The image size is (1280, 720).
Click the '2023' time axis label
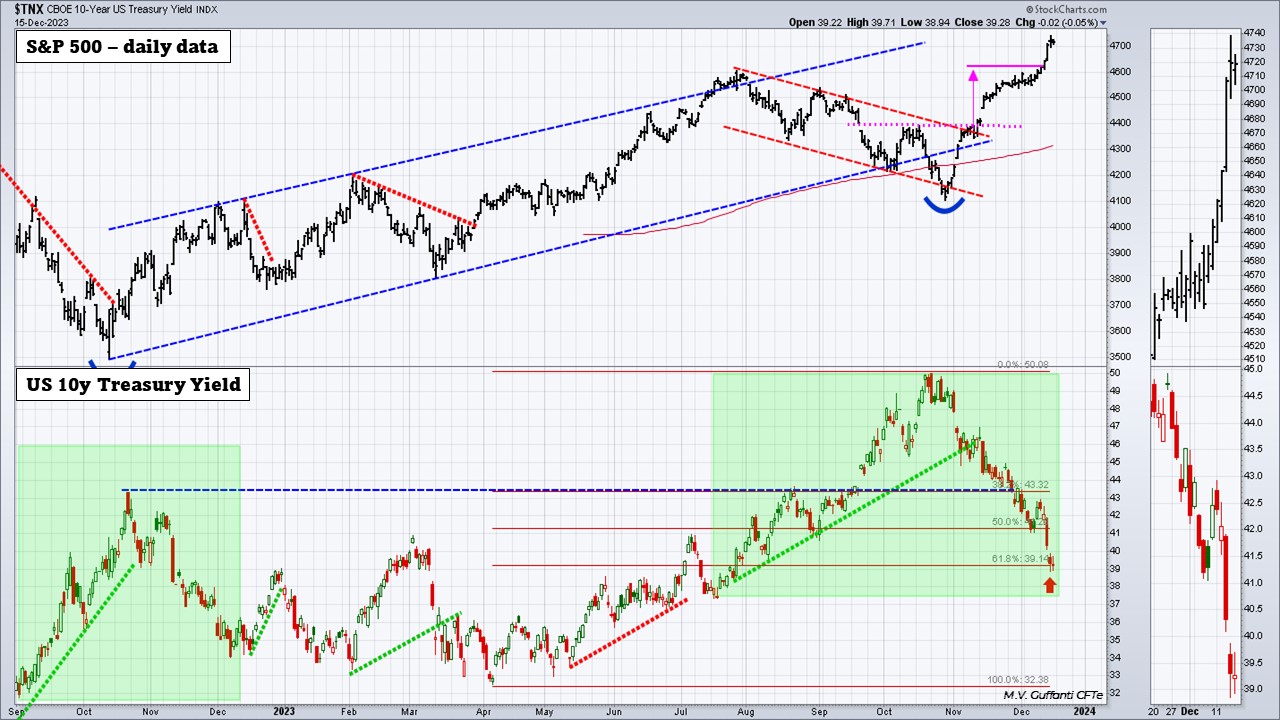(x=284, y=711)
